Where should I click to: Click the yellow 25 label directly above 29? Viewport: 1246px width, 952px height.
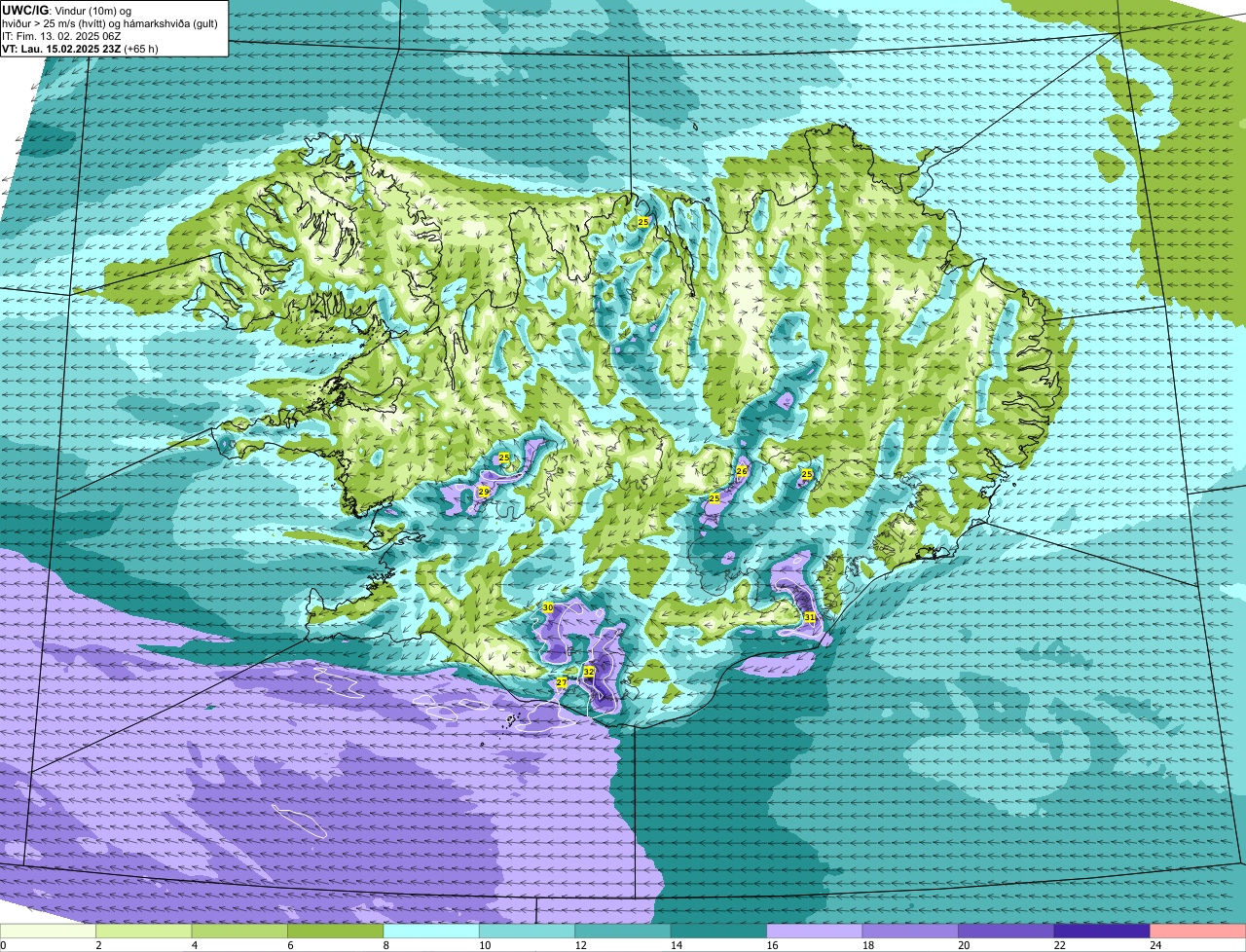[504, 458]
